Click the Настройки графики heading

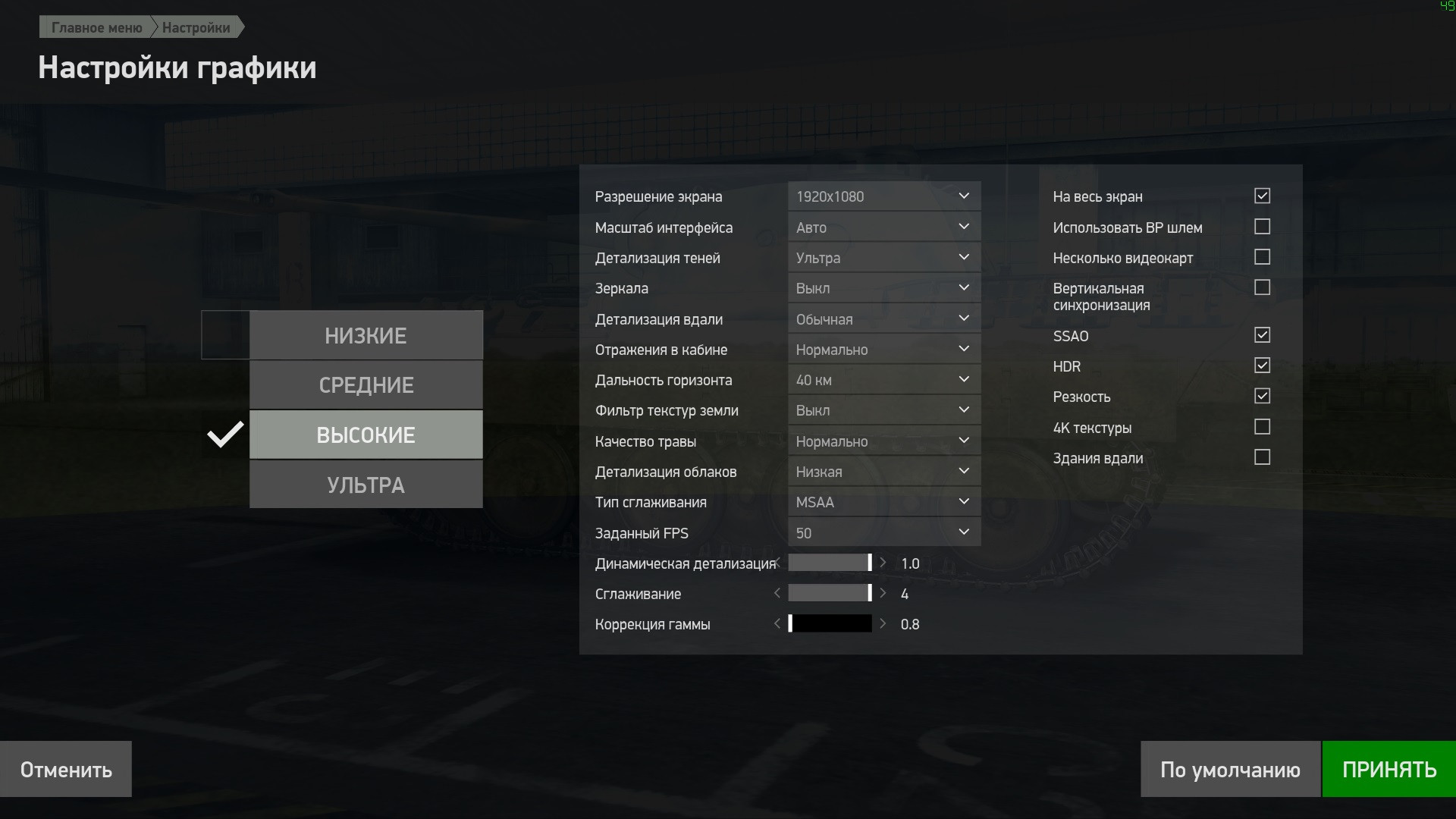177,67
